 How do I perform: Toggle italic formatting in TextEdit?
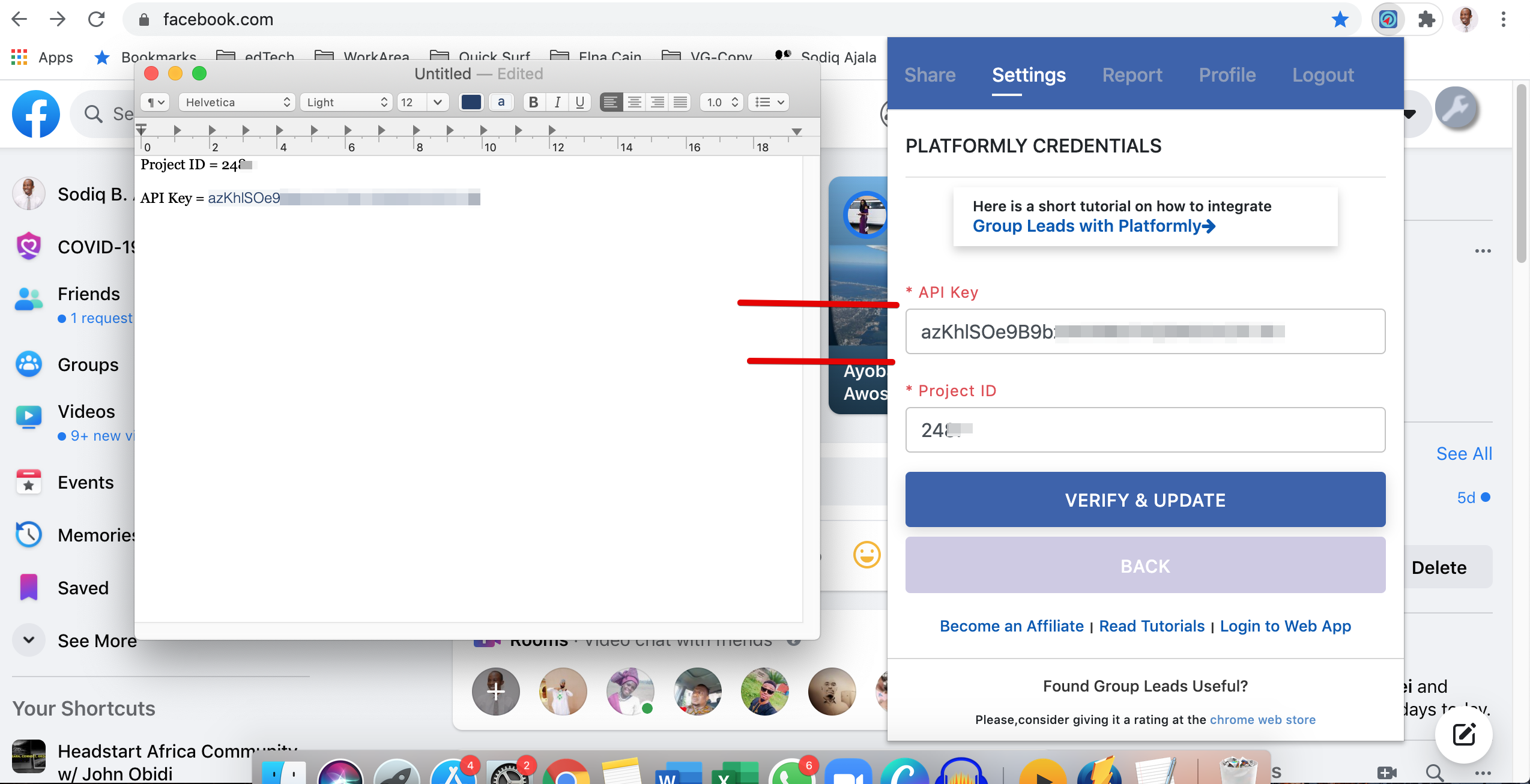tap(557, 102)
